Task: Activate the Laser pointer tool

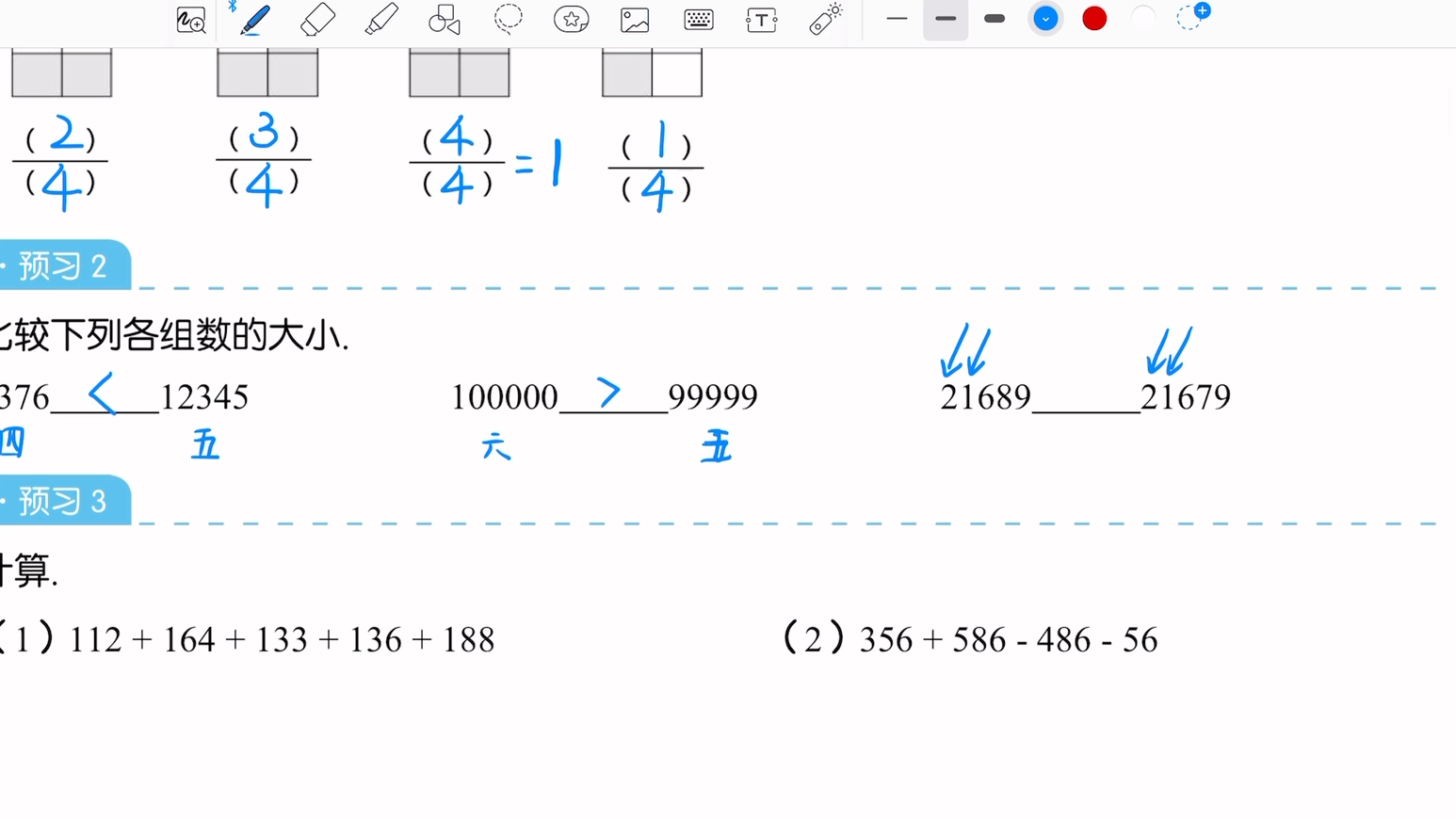Action: (x=826, y=20)
